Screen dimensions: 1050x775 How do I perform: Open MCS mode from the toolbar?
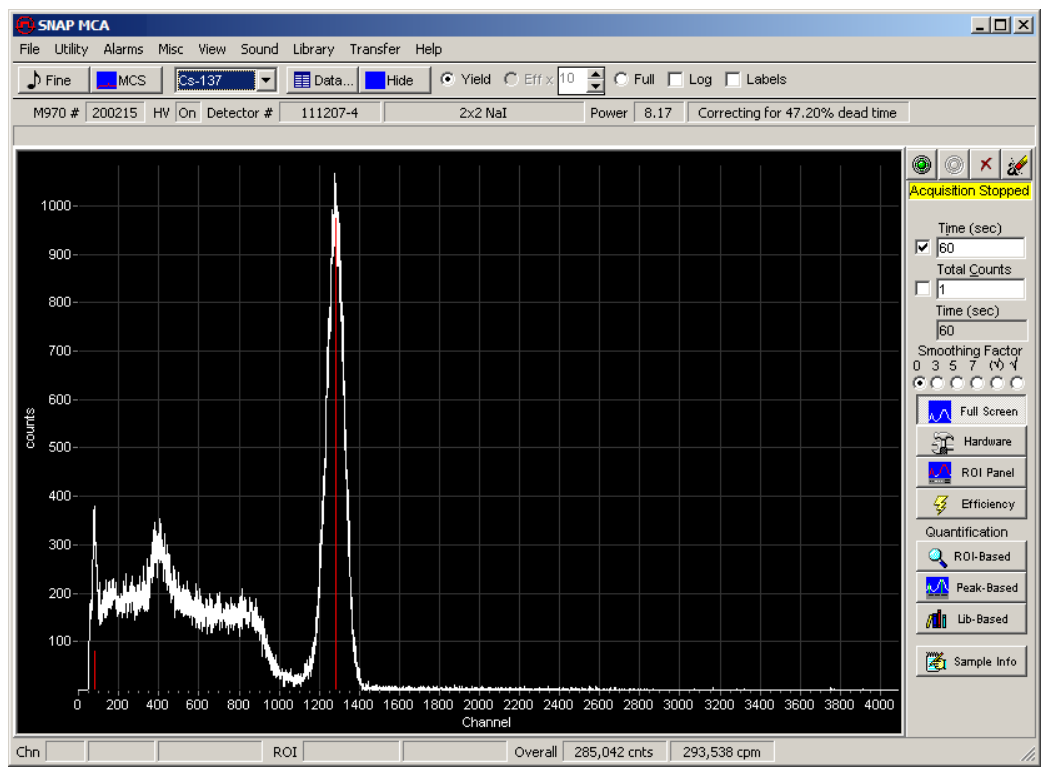(125, 80)
